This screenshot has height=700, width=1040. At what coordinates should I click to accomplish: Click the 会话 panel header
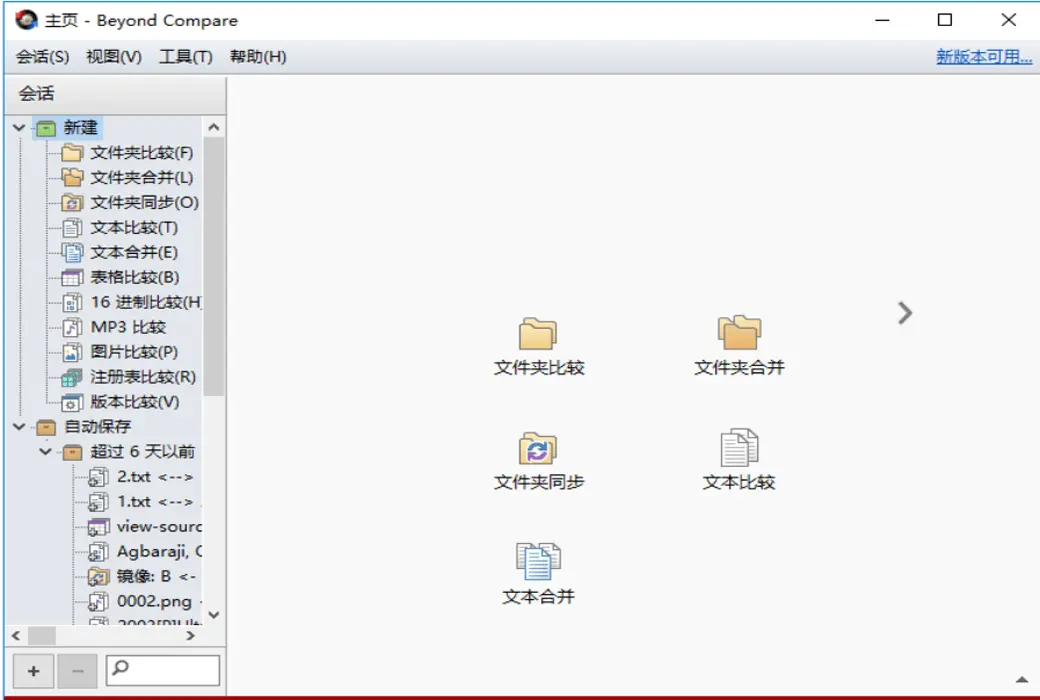coord(115,94)
